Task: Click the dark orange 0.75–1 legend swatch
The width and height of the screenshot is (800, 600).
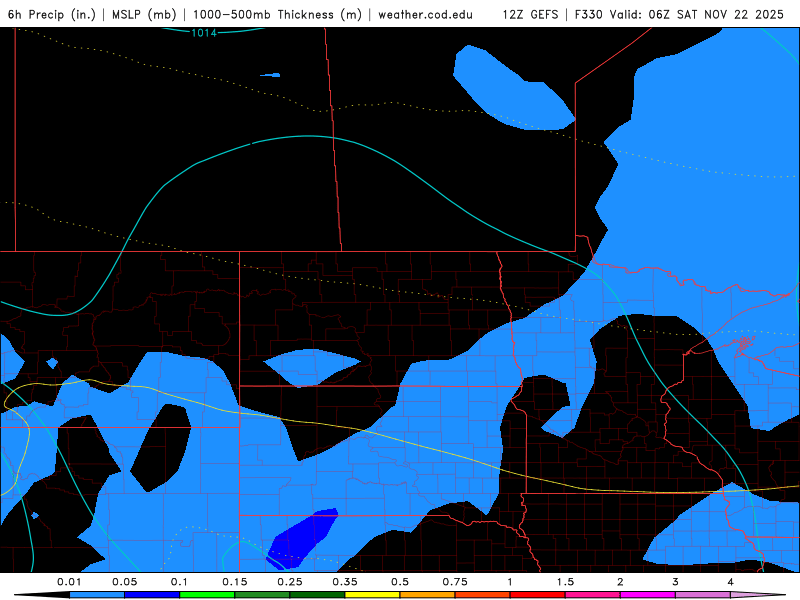Action: click(x=483, y=595)
